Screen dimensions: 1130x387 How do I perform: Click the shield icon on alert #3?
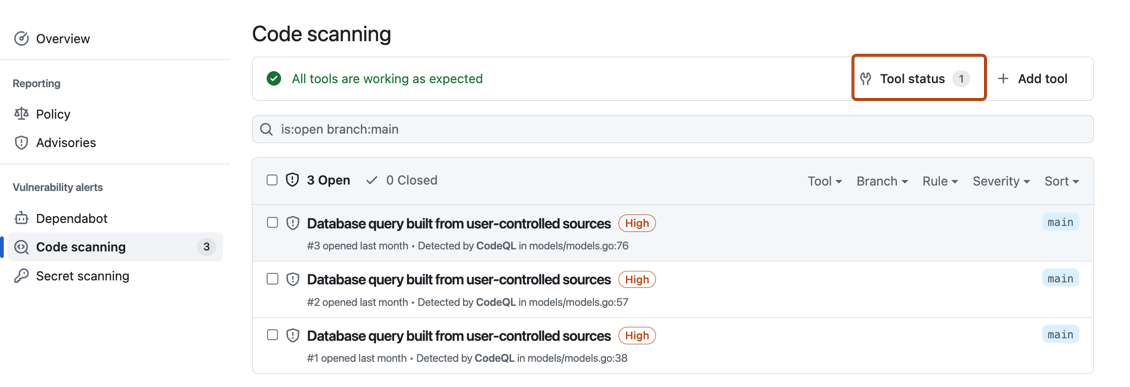(293, 223)
